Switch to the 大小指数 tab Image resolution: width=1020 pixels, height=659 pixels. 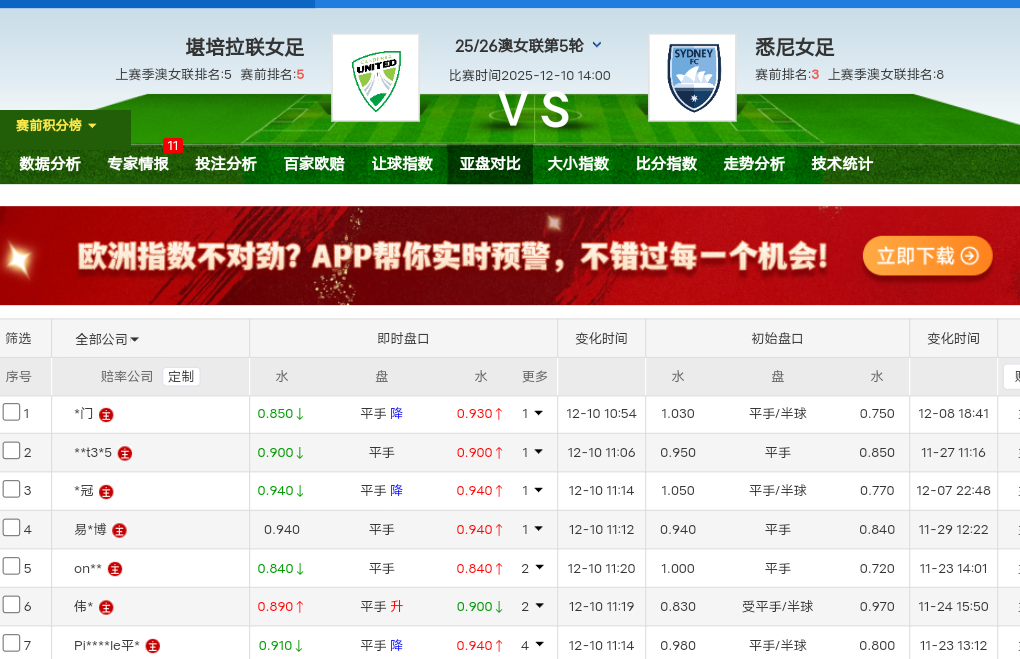(x=578, y=164)
